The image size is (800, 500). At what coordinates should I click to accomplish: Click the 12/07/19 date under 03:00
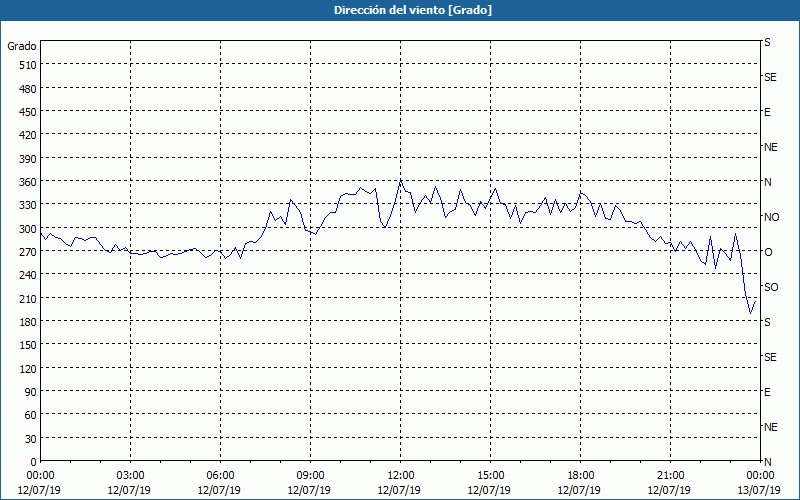129,490
